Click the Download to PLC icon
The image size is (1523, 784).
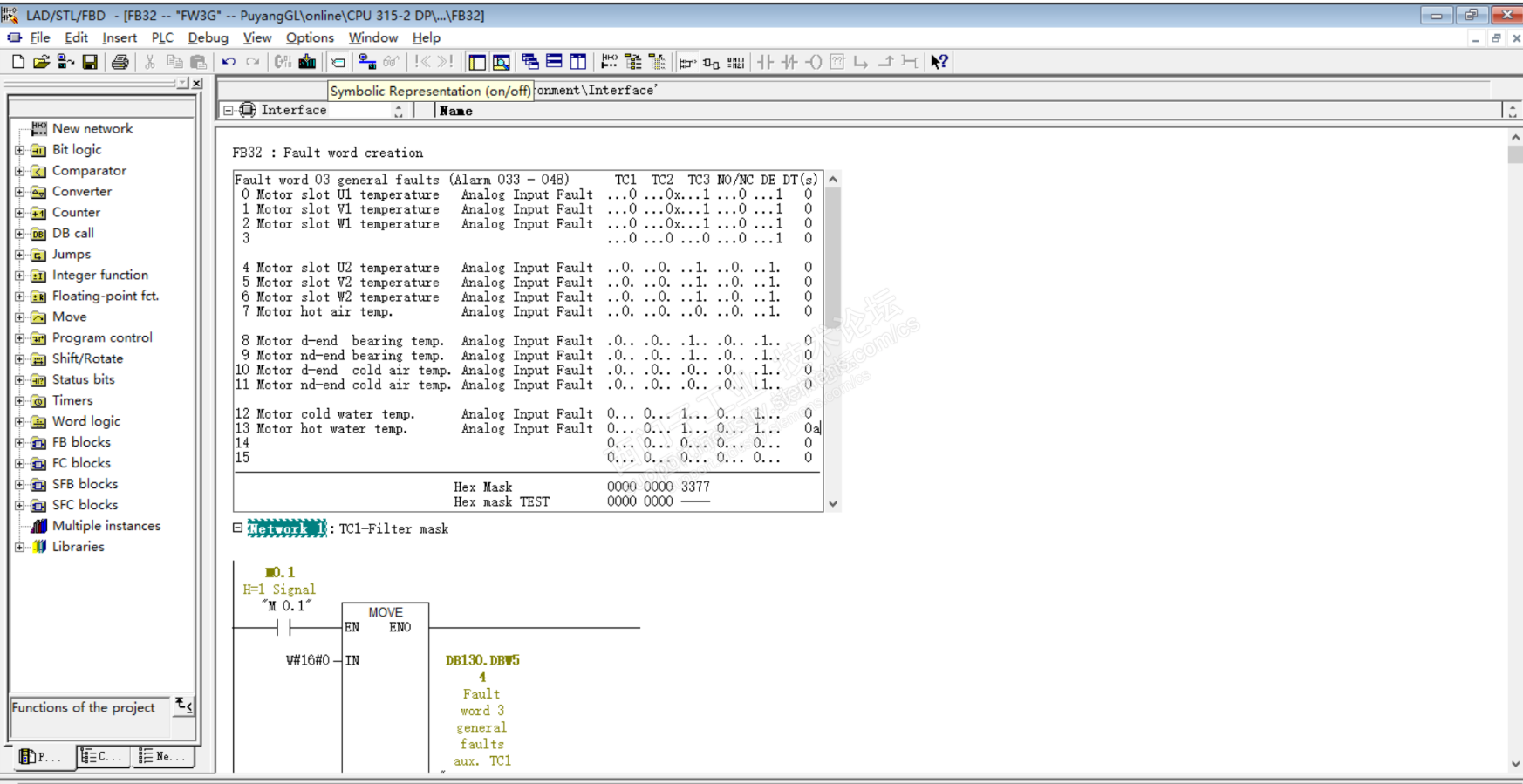[x=307, y=62]
